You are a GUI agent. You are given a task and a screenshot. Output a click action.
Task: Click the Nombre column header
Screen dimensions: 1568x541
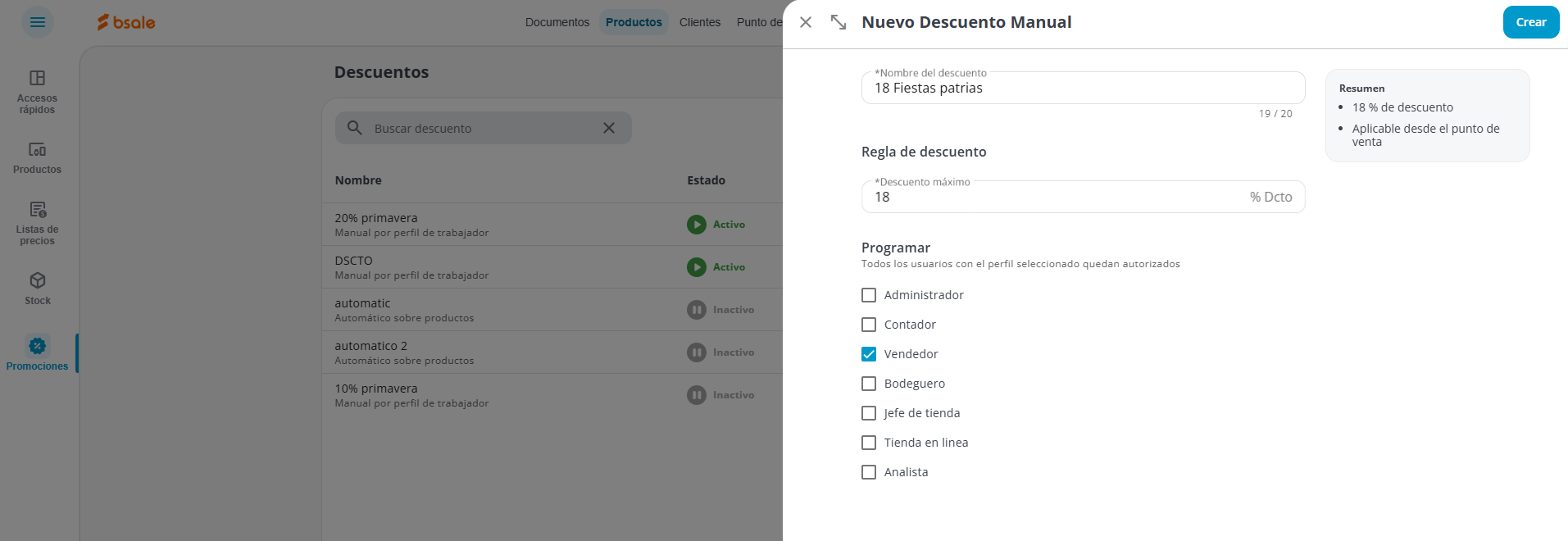coord(358,180)
